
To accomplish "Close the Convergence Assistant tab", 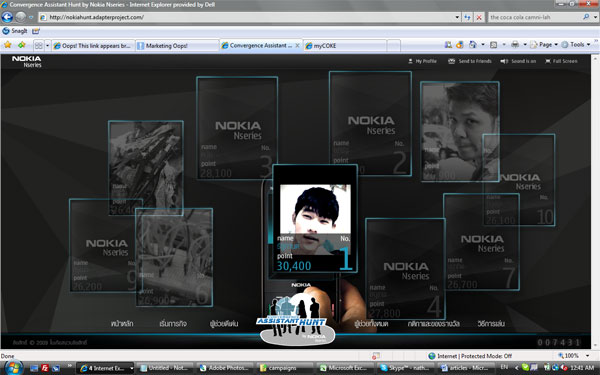I will [297, 46].
